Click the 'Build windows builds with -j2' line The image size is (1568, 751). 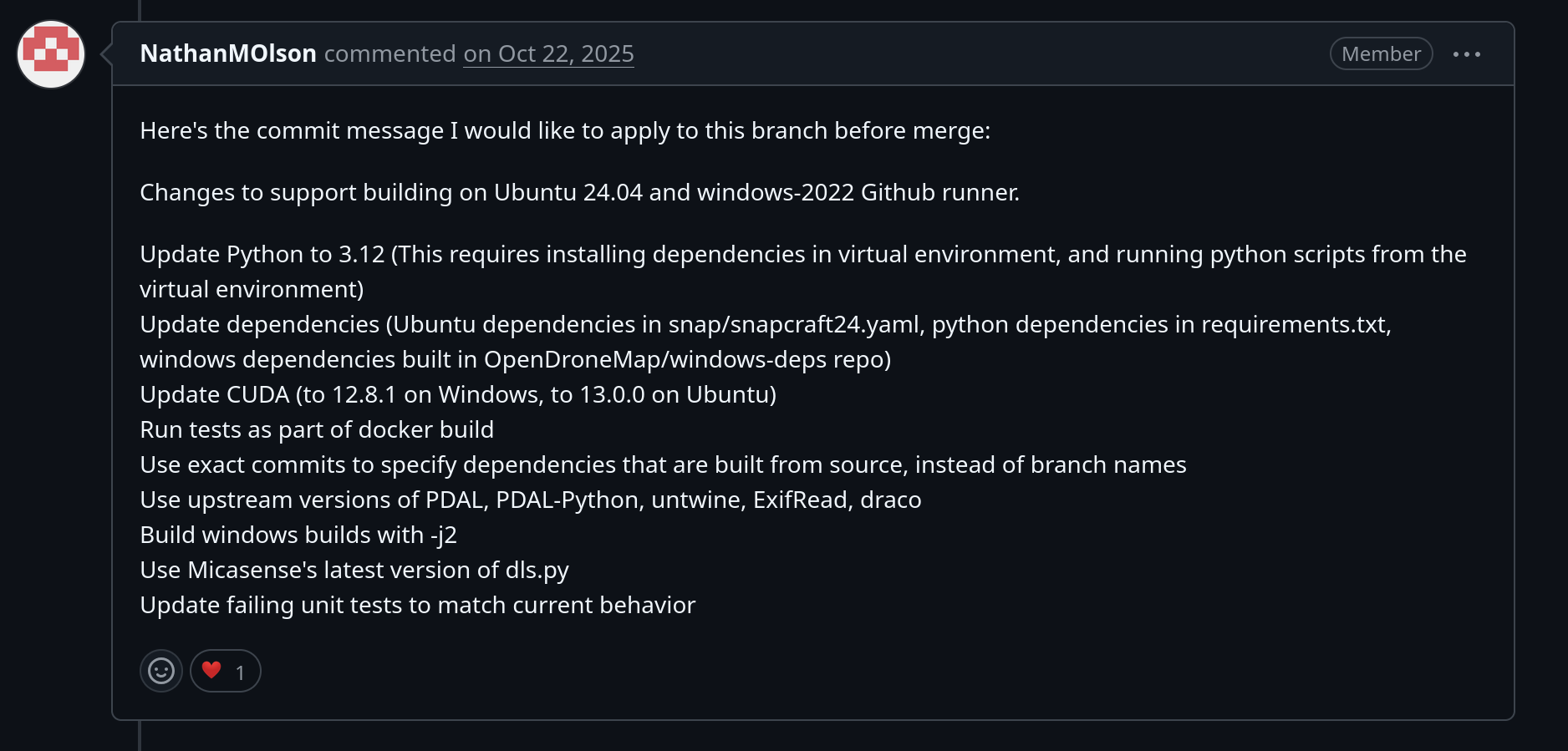(x=298, y=535)
